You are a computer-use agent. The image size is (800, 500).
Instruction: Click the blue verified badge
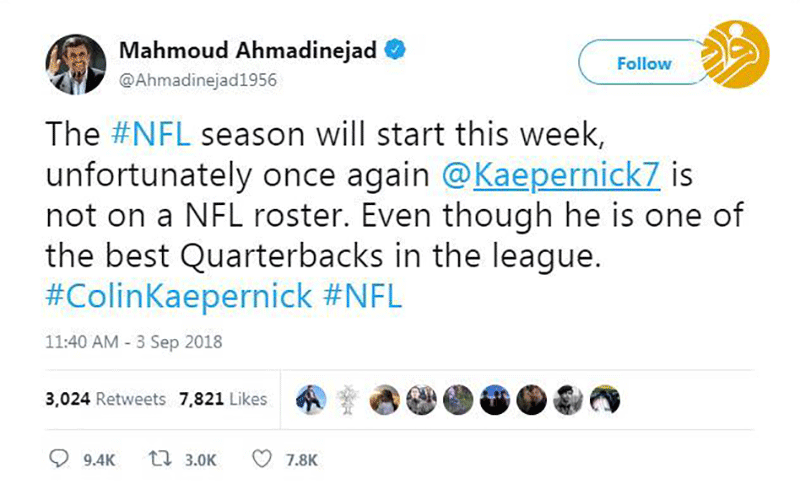tap(394, 50)
